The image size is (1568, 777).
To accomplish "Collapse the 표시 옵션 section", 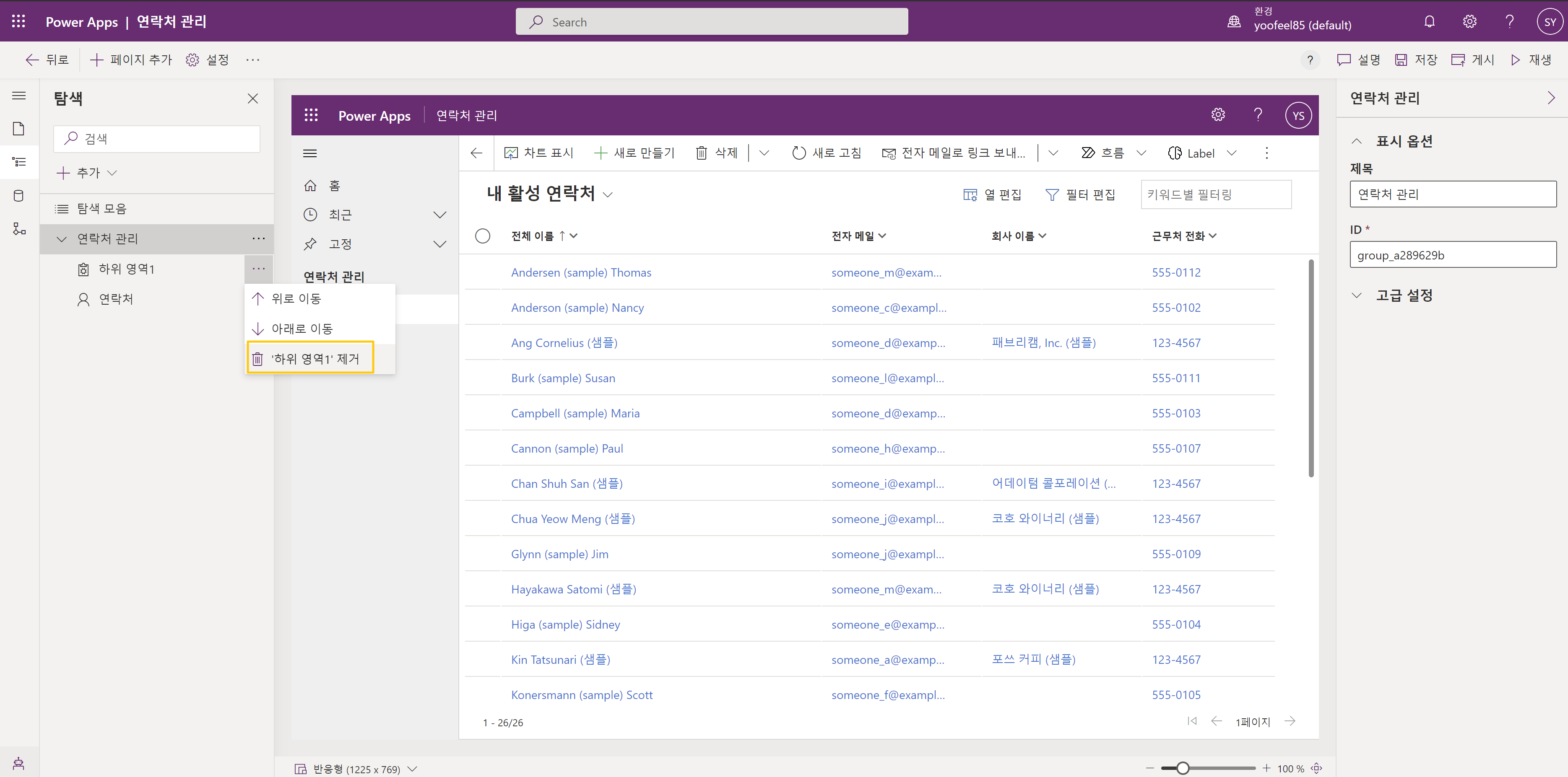I will (x=1357, y=141).
